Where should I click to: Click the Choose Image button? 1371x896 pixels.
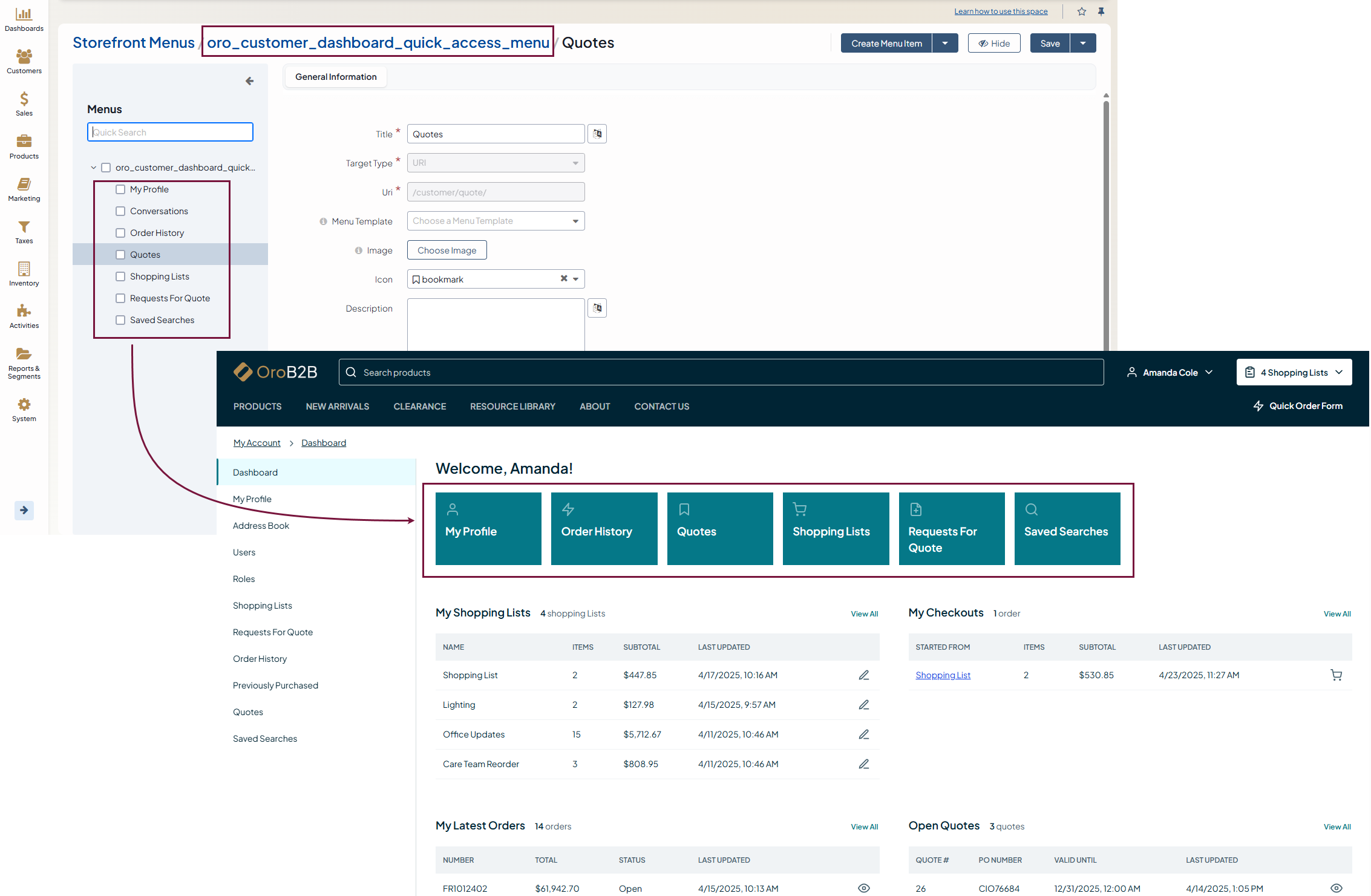pos(447,250)
